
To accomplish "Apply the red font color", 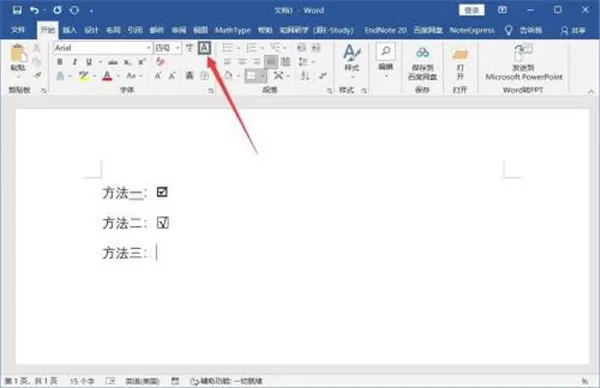I will tap(108, 76).
